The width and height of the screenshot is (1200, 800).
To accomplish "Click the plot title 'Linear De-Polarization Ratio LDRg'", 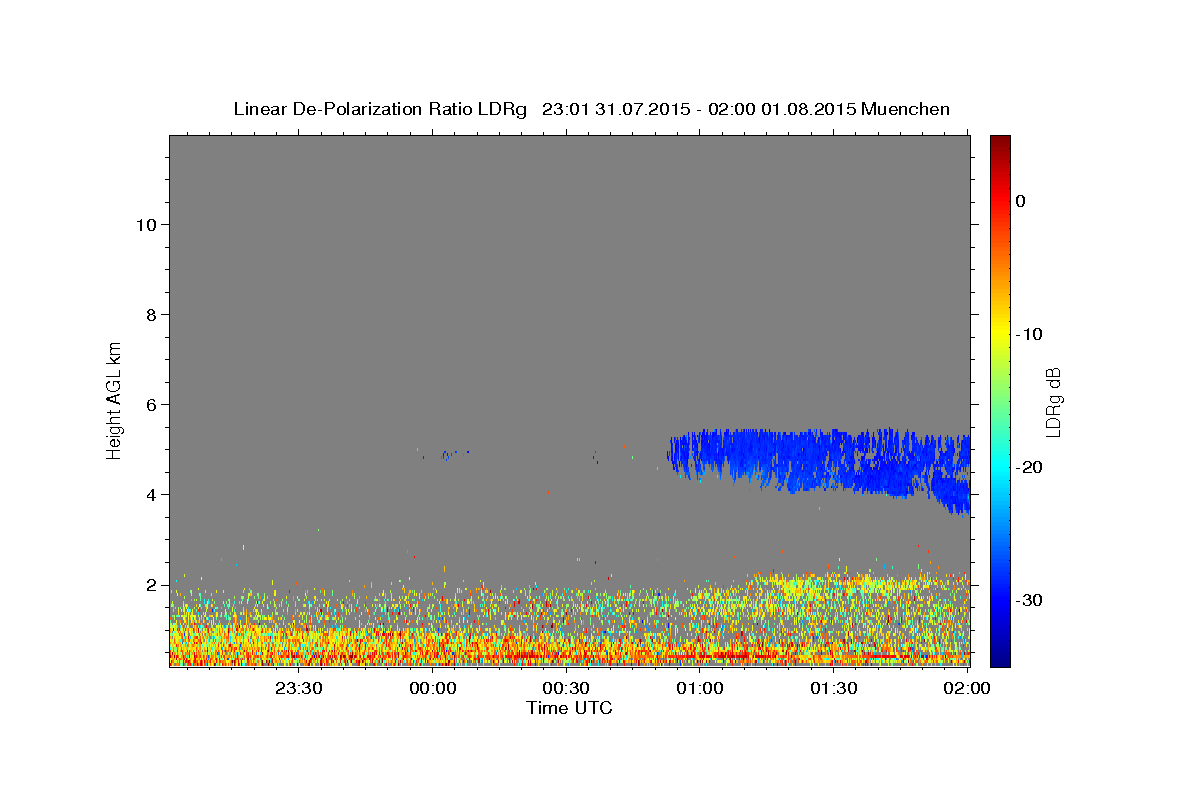I will 380,109.
